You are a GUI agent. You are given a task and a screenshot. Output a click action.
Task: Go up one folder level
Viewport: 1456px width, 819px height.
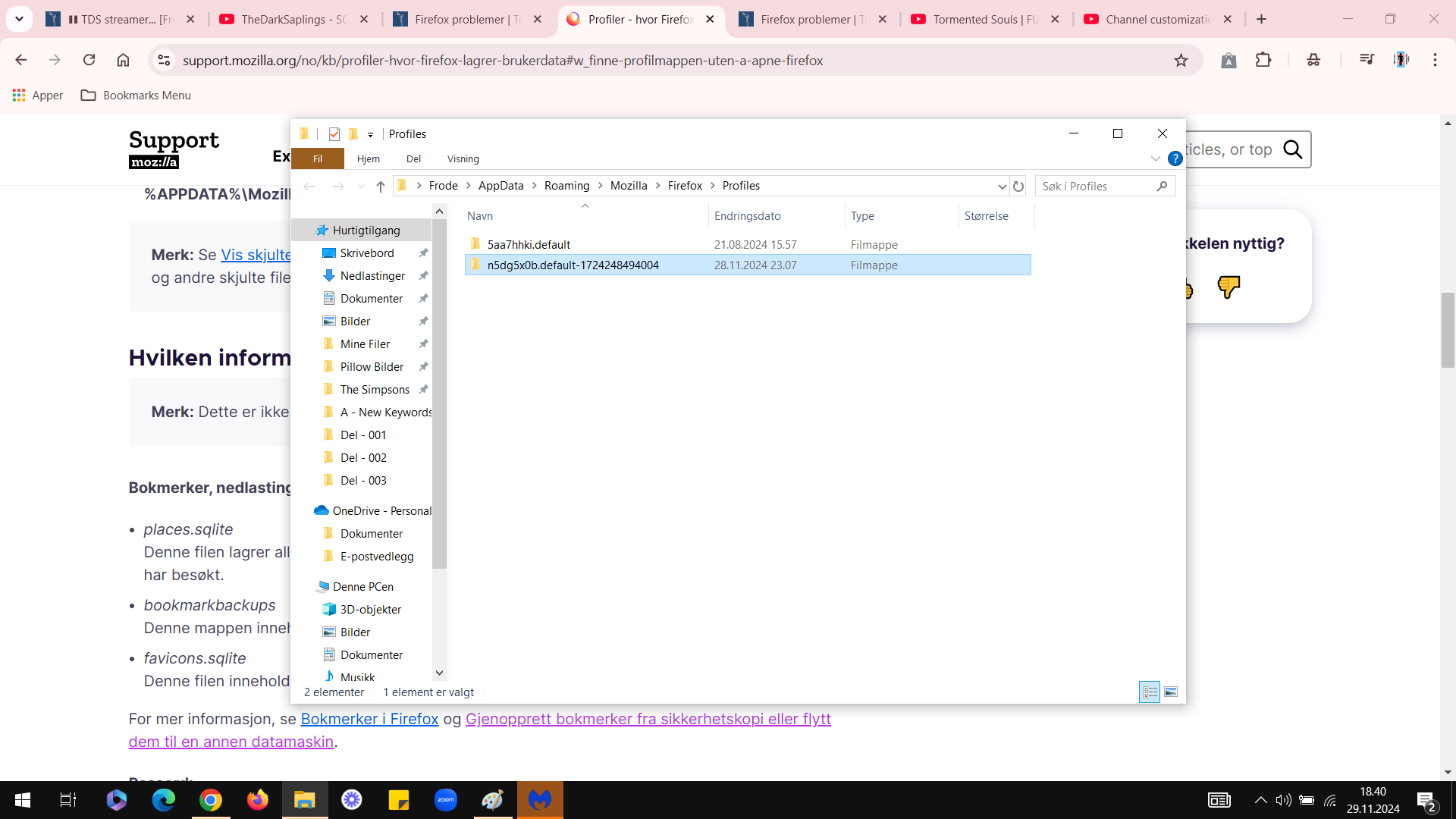pyautogui.click(x=381, y=186)
